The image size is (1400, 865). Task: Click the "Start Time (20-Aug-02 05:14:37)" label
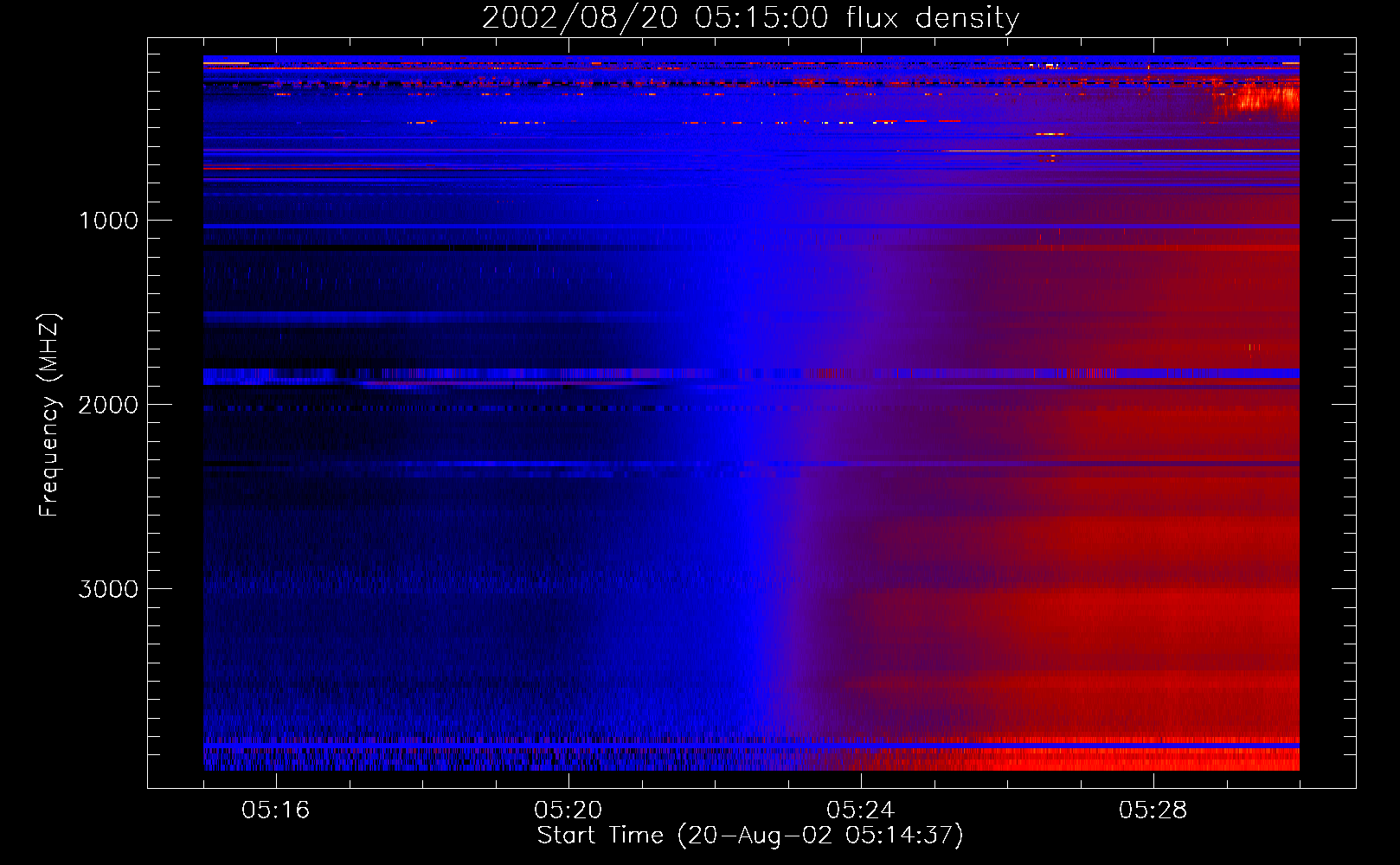[x=750, y=836]
